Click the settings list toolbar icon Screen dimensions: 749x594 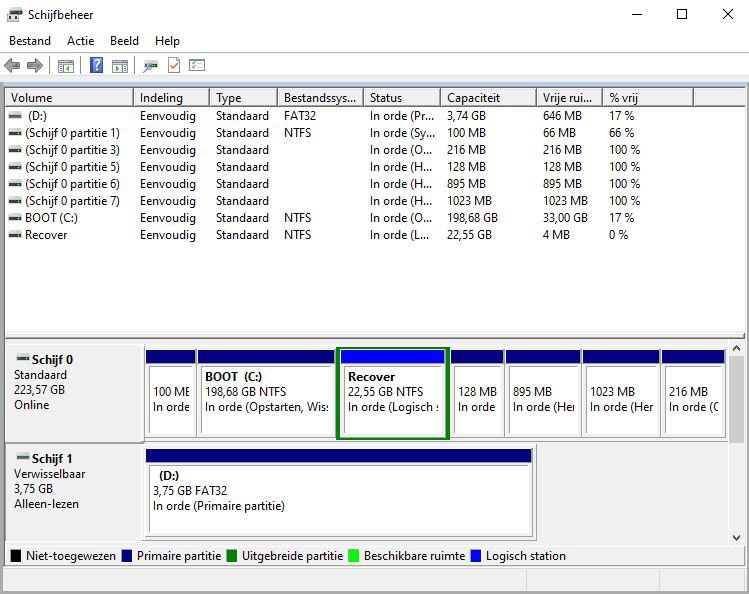(197, 66)
